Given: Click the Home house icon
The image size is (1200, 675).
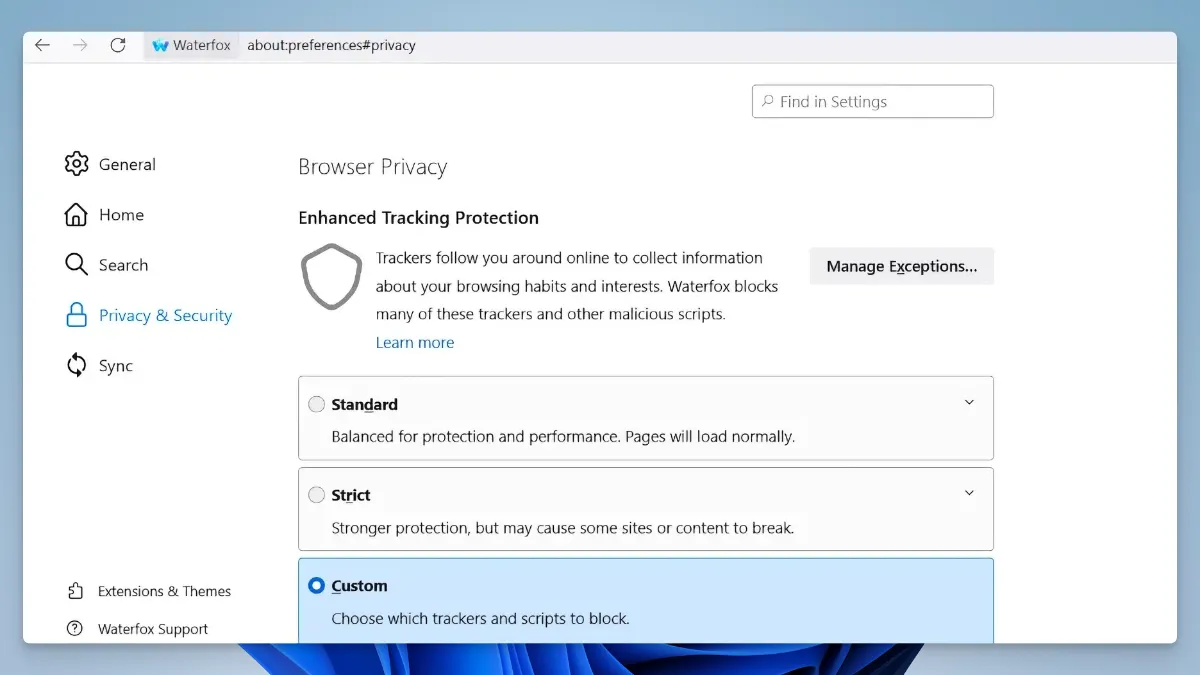Looking at the screenshot, I should click(76, 215).
